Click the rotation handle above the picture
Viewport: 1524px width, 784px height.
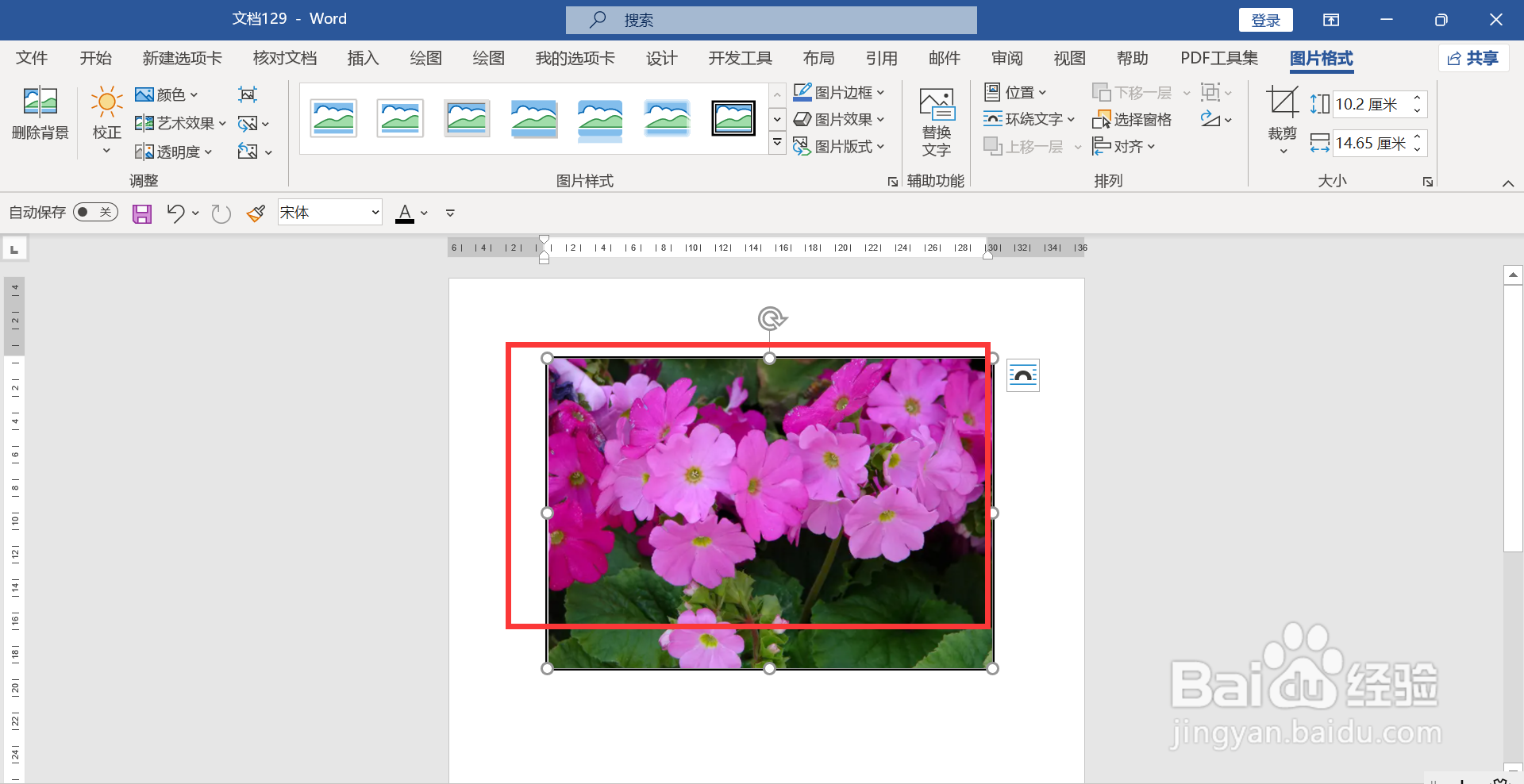[771, 318]
